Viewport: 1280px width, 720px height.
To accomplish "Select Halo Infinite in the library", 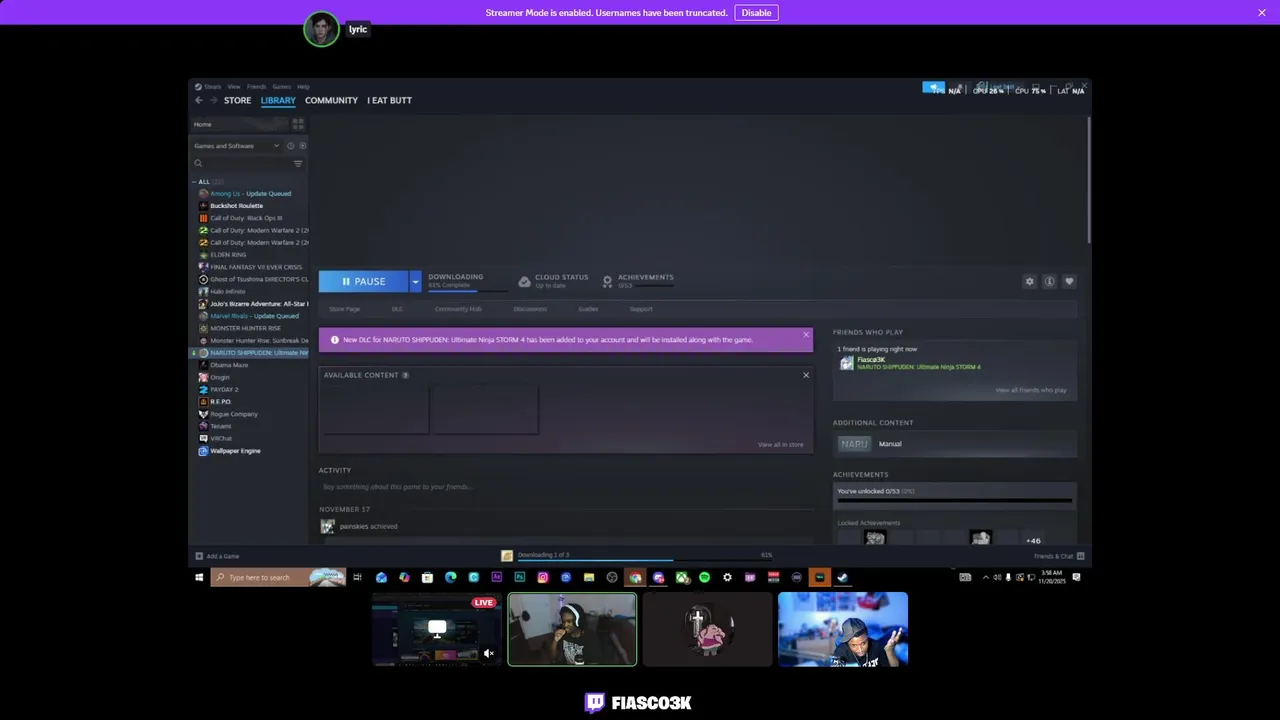I will tap(227, 291).
